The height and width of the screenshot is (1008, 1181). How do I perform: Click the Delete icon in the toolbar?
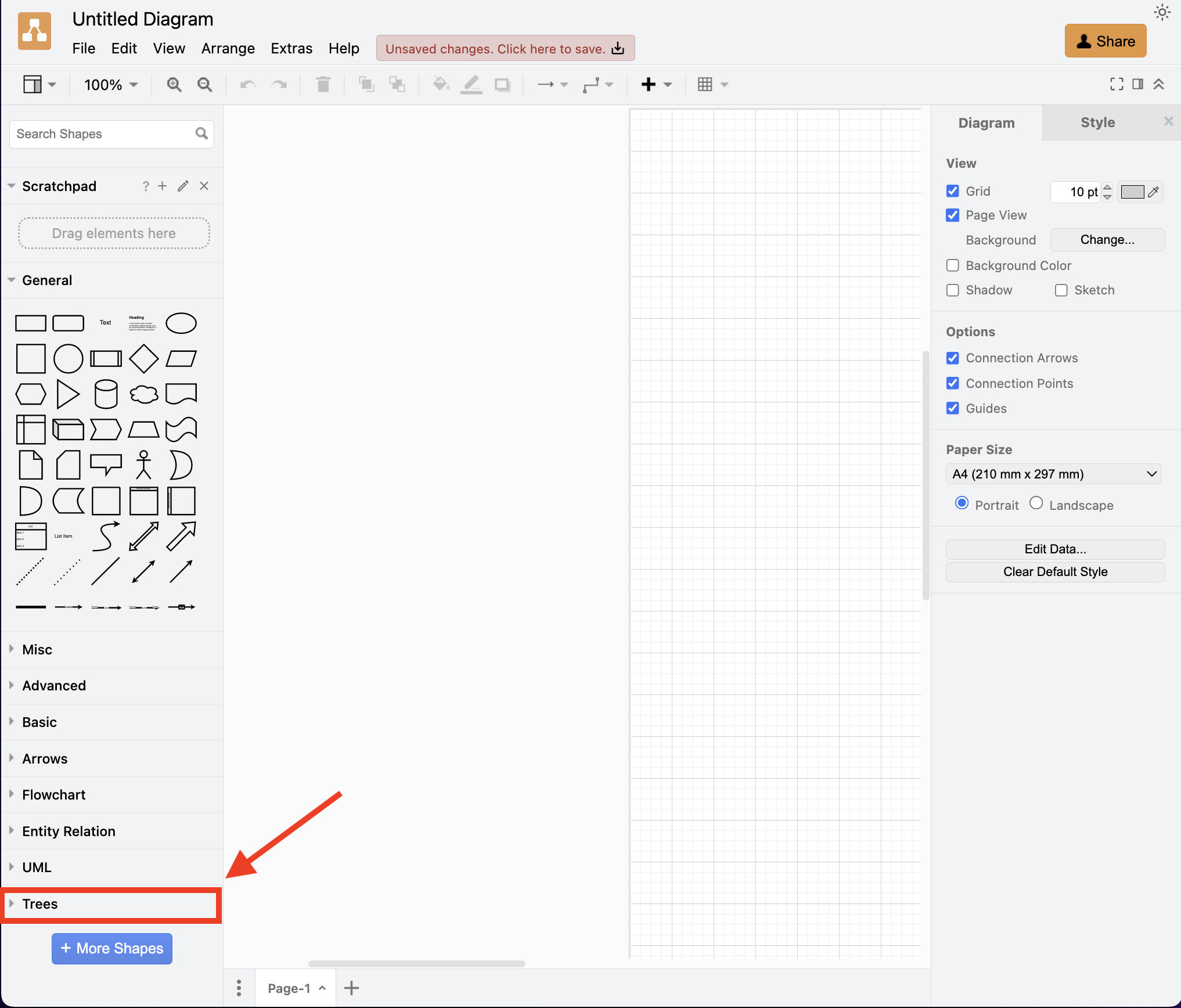[x=323, y=85]
